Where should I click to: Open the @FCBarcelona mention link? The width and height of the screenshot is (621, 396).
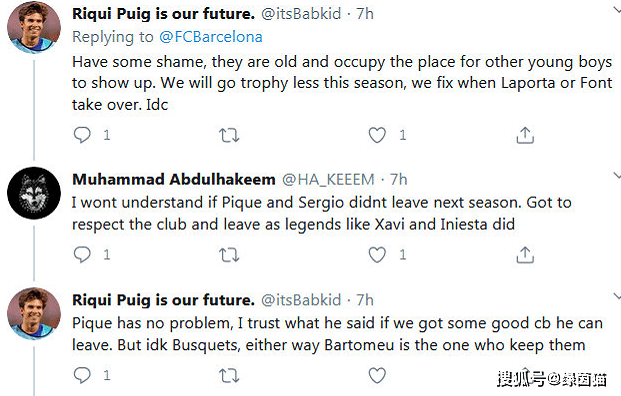click(x=211, y=37)
